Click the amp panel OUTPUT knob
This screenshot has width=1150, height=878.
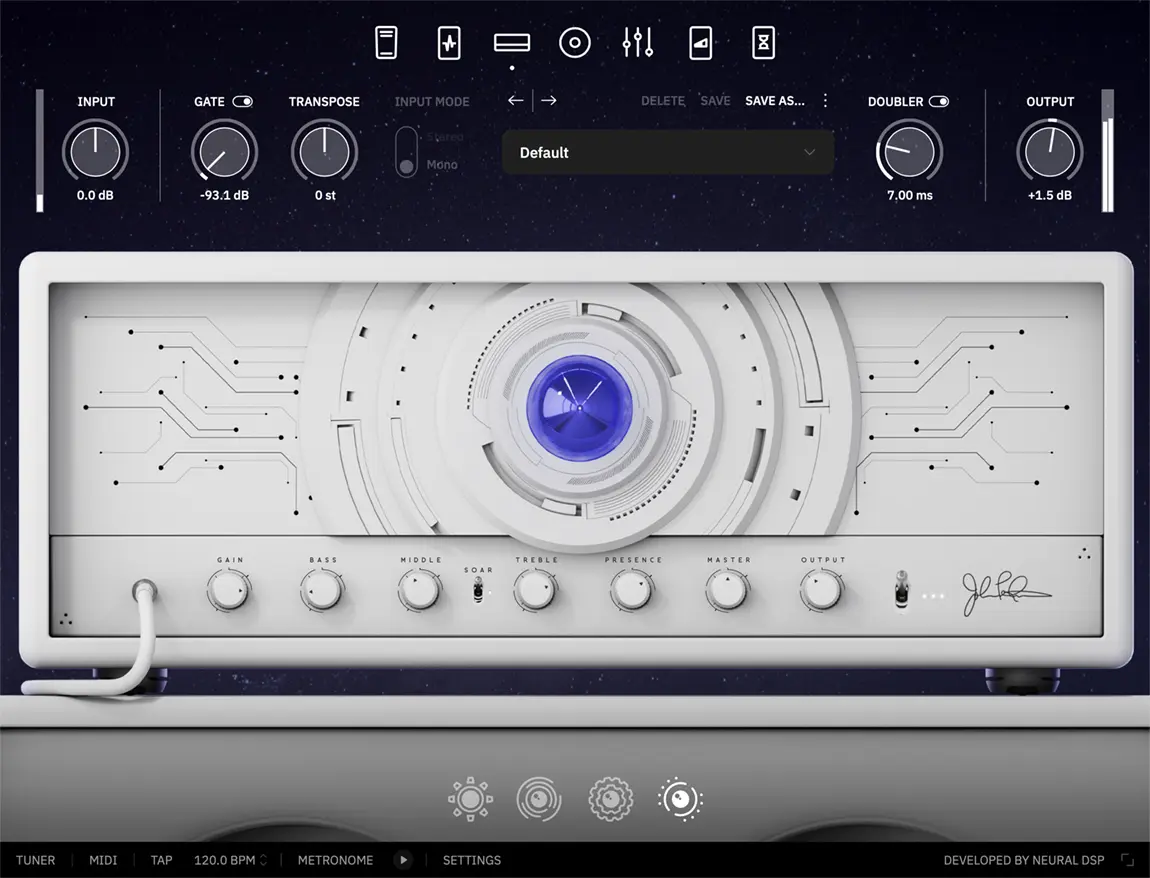coord(822,590)
